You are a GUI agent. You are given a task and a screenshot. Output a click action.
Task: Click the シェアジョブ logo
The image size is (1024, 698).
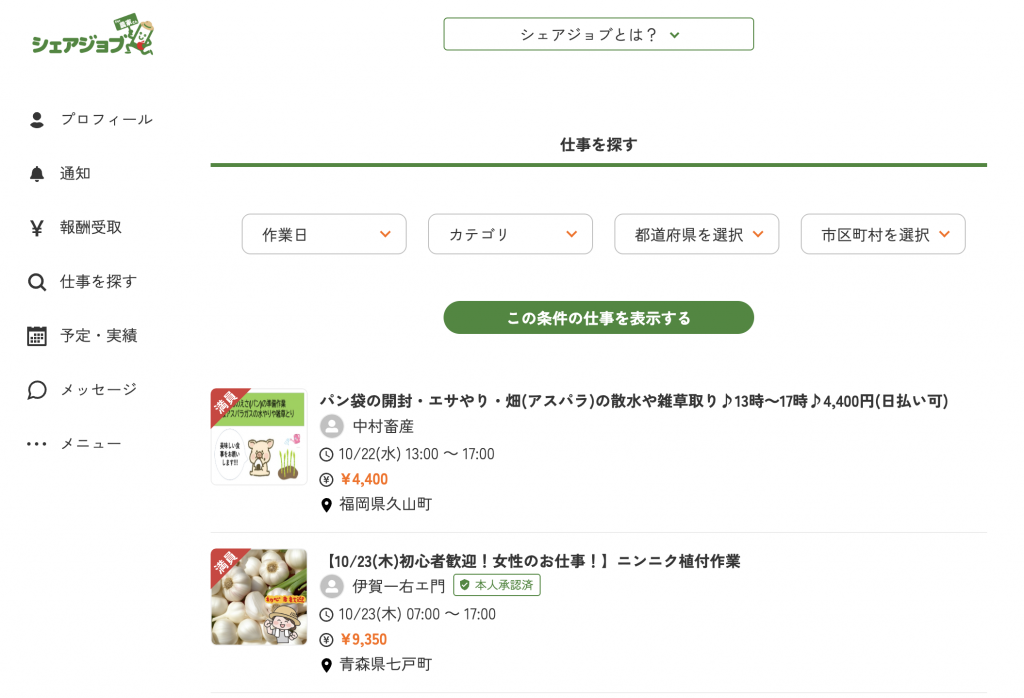pos(92,38)
